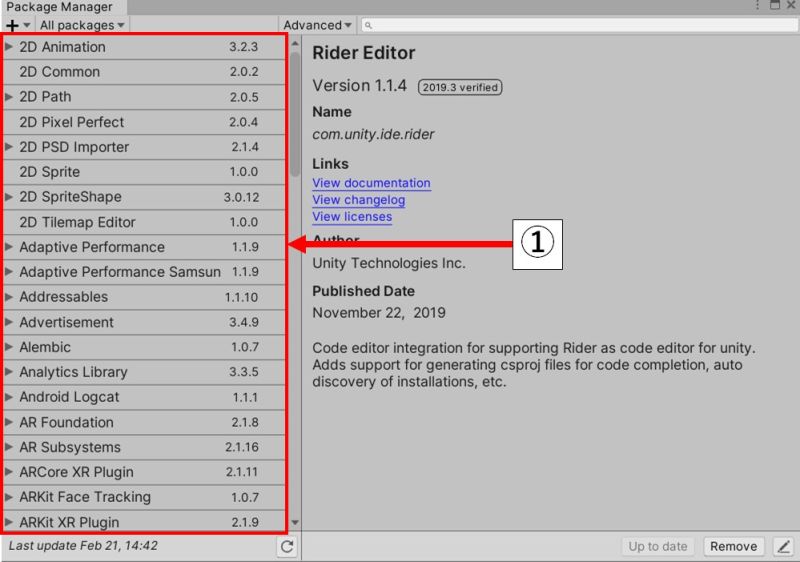Screen dimensions: 800x562
Task: Expand the 2D PSD Importer package
Action: (x=9, y=146)
